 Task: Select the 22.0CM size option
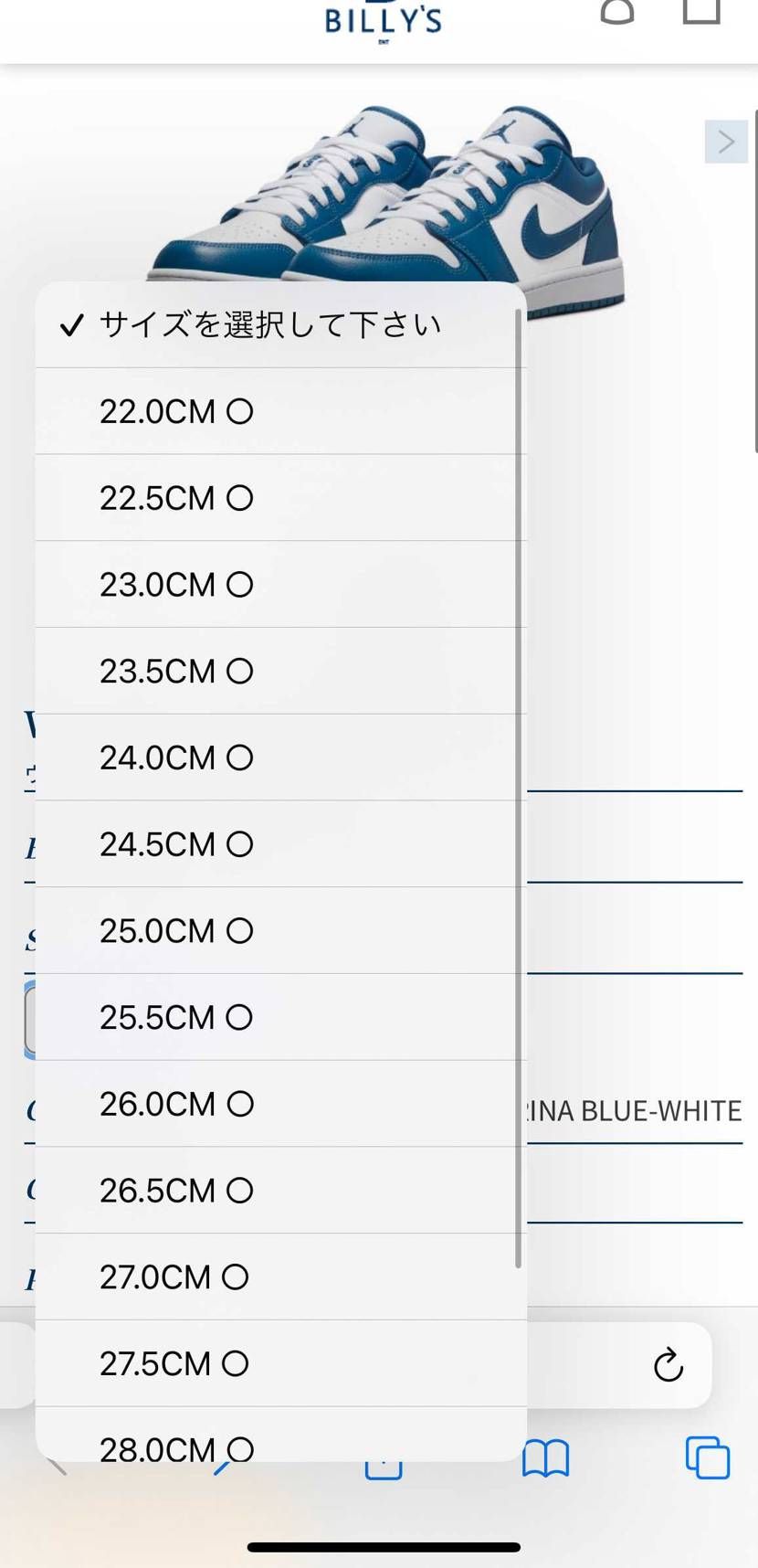(x=281, y=411)
